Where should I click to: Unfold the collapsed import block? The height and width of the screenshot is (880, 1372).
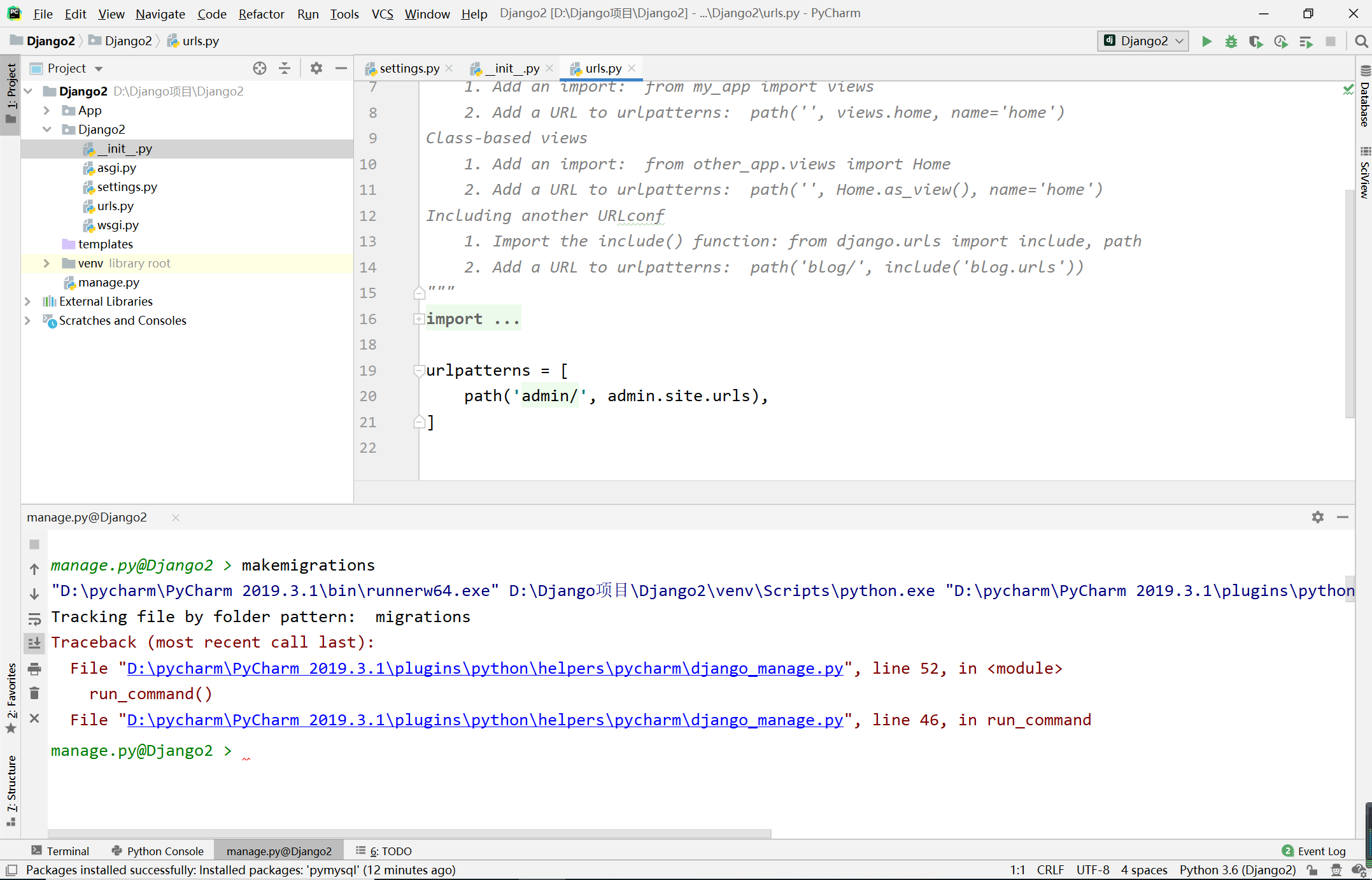[419, 319]
